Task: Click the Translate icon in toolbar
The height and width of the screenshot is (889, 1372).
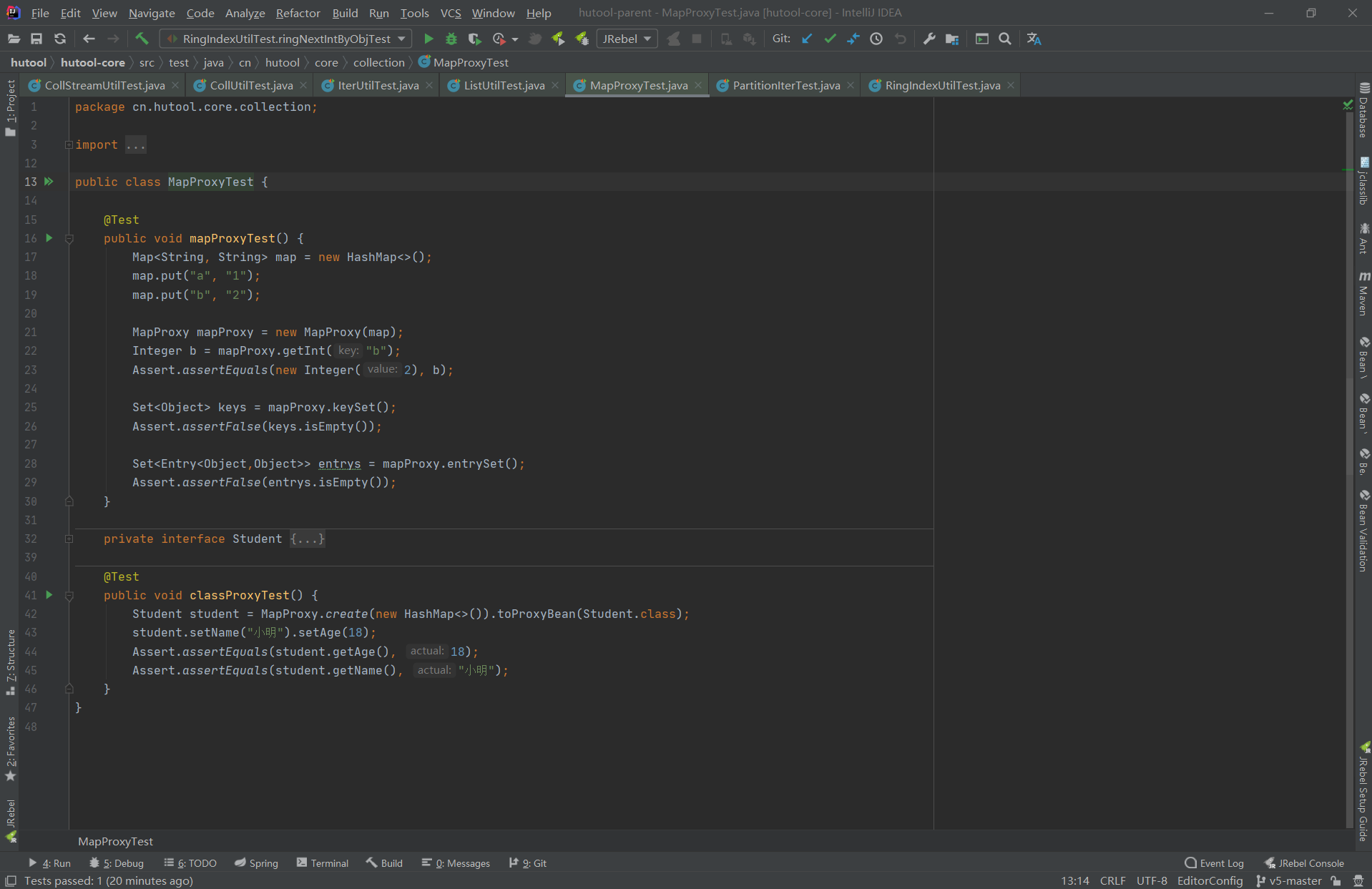Action: point(1034,39)
